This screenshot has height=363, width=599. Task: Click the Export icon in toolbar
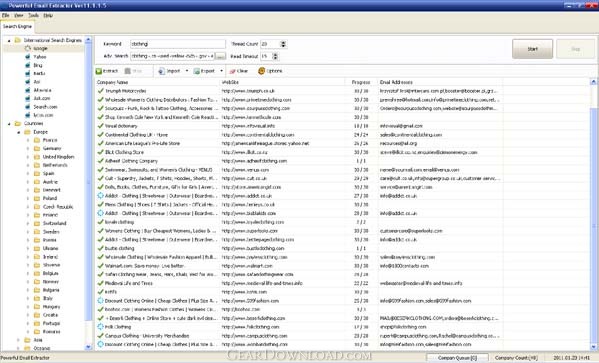196,71
